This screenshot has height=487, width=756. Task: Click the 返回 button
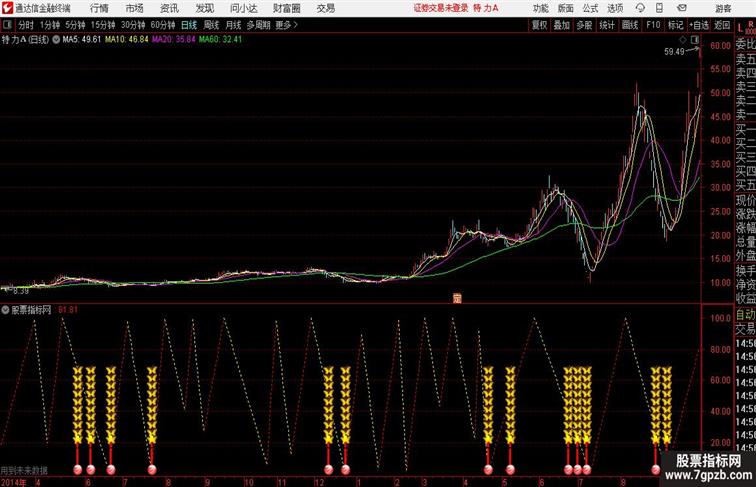click(722, 25)
